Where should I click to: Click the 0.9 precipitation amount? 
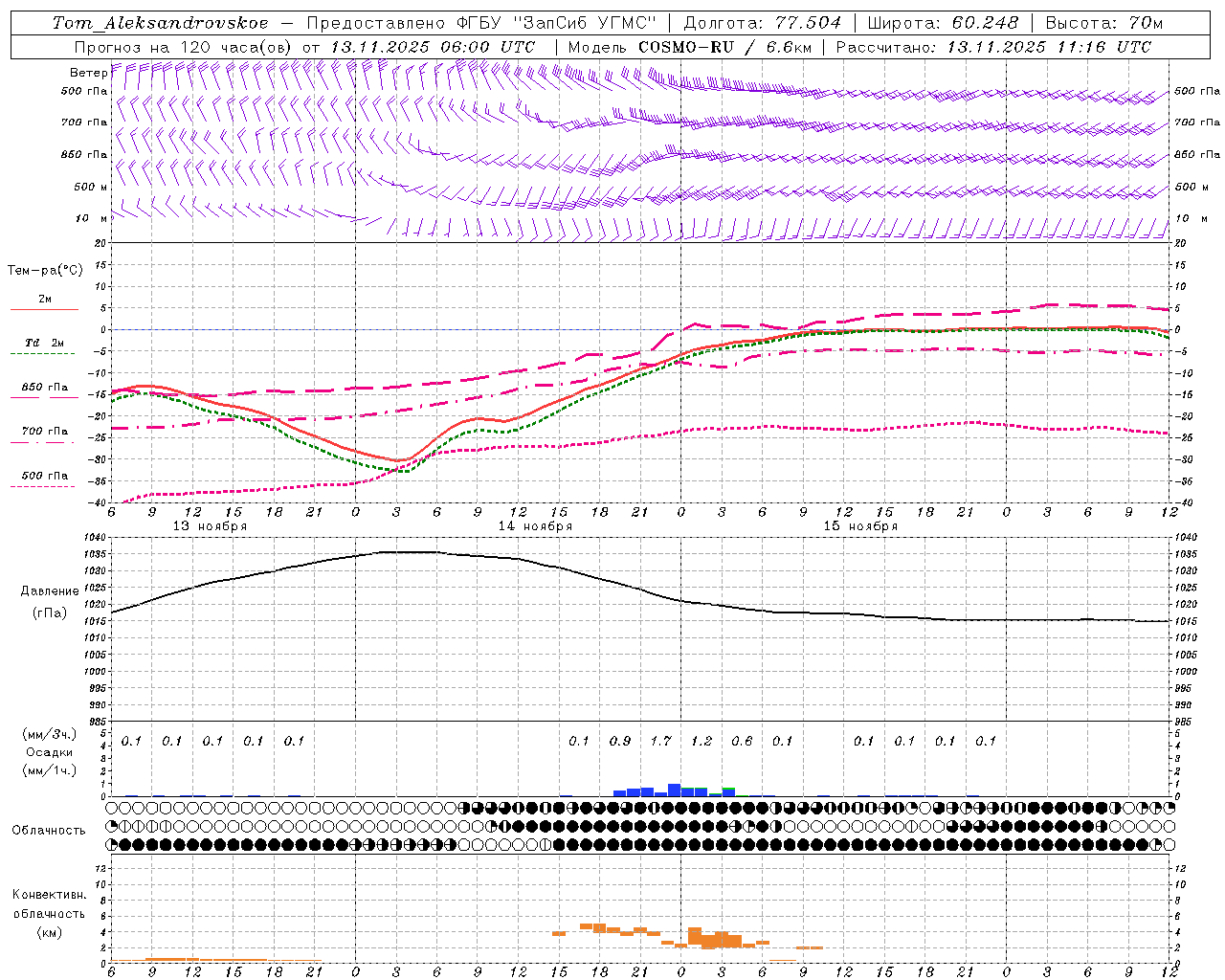pyautogui.click(x=620, y=742)
